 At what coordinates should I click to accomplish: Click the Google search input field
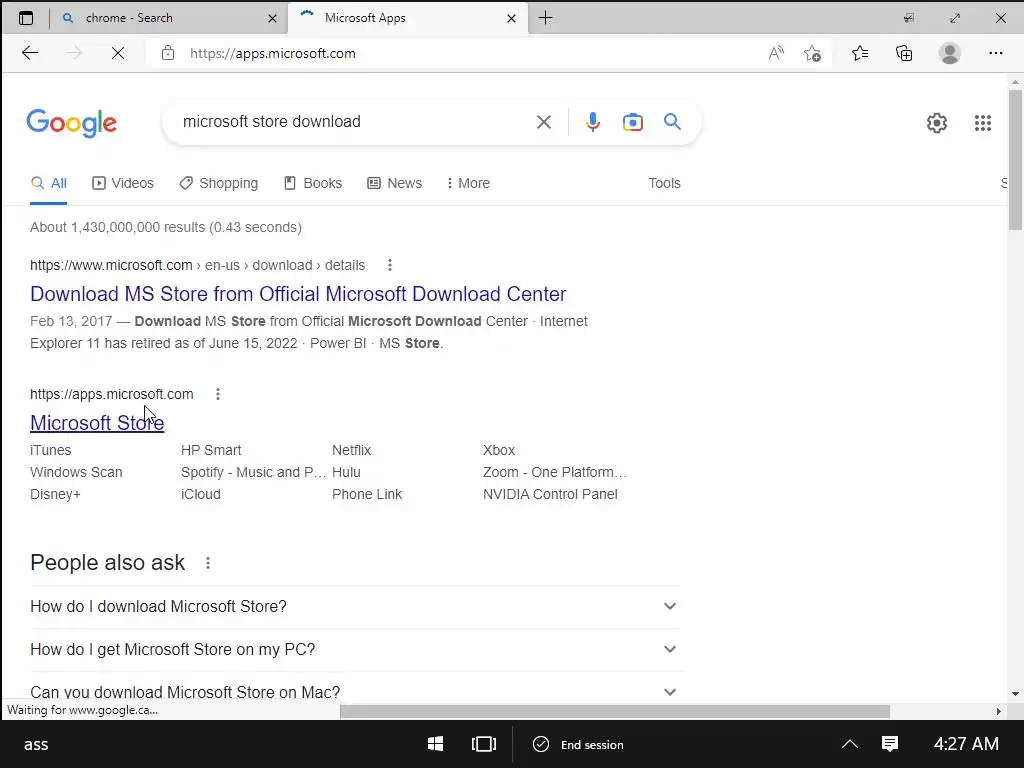[x=353, y=121]
